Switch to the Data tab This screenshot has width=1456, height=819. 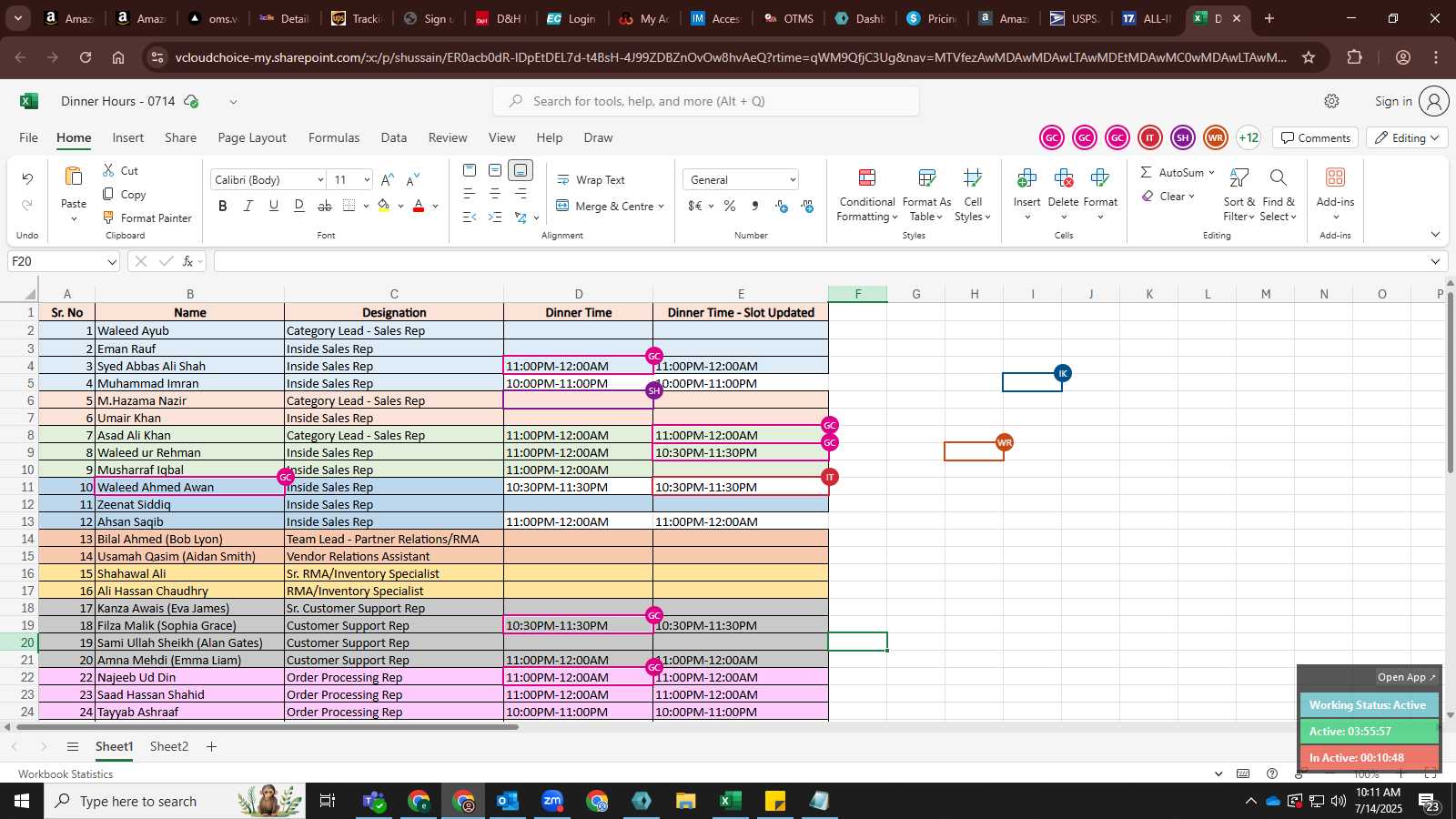(x=394, y=137)
